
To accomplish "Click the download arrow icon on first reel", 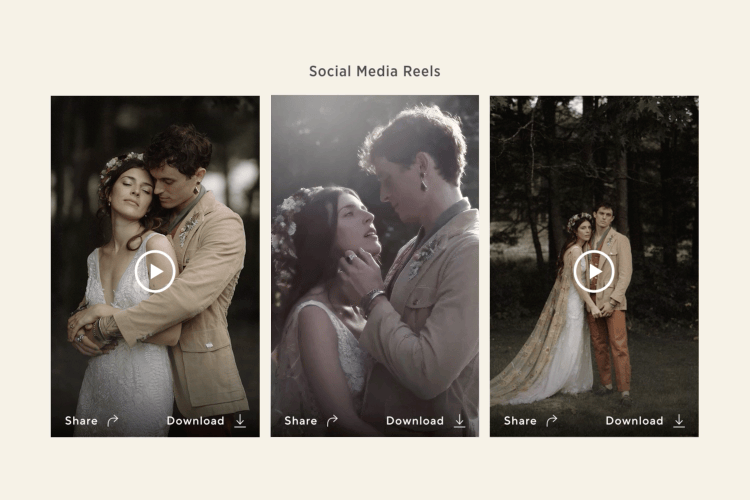I will click(240, 421).
